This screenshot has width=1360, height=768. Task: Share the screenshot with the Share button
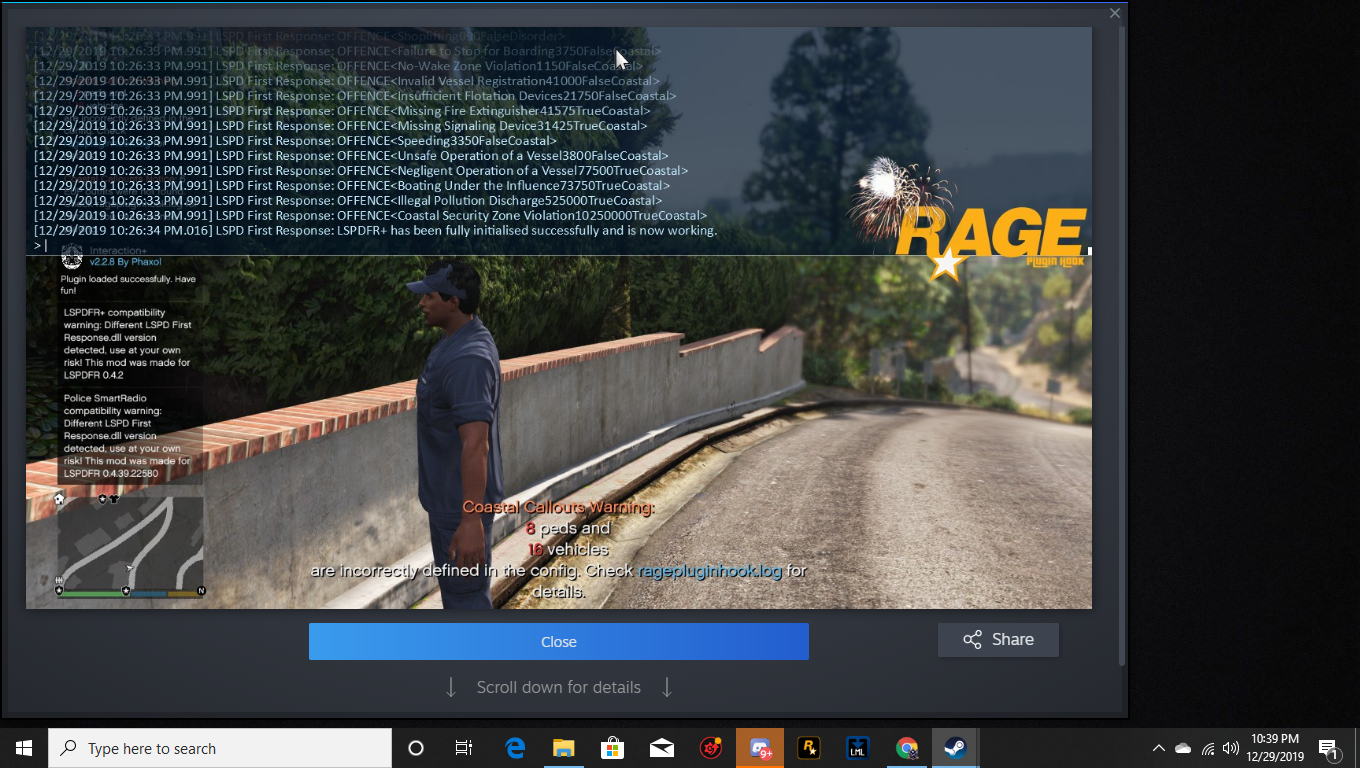coord(998,640)
